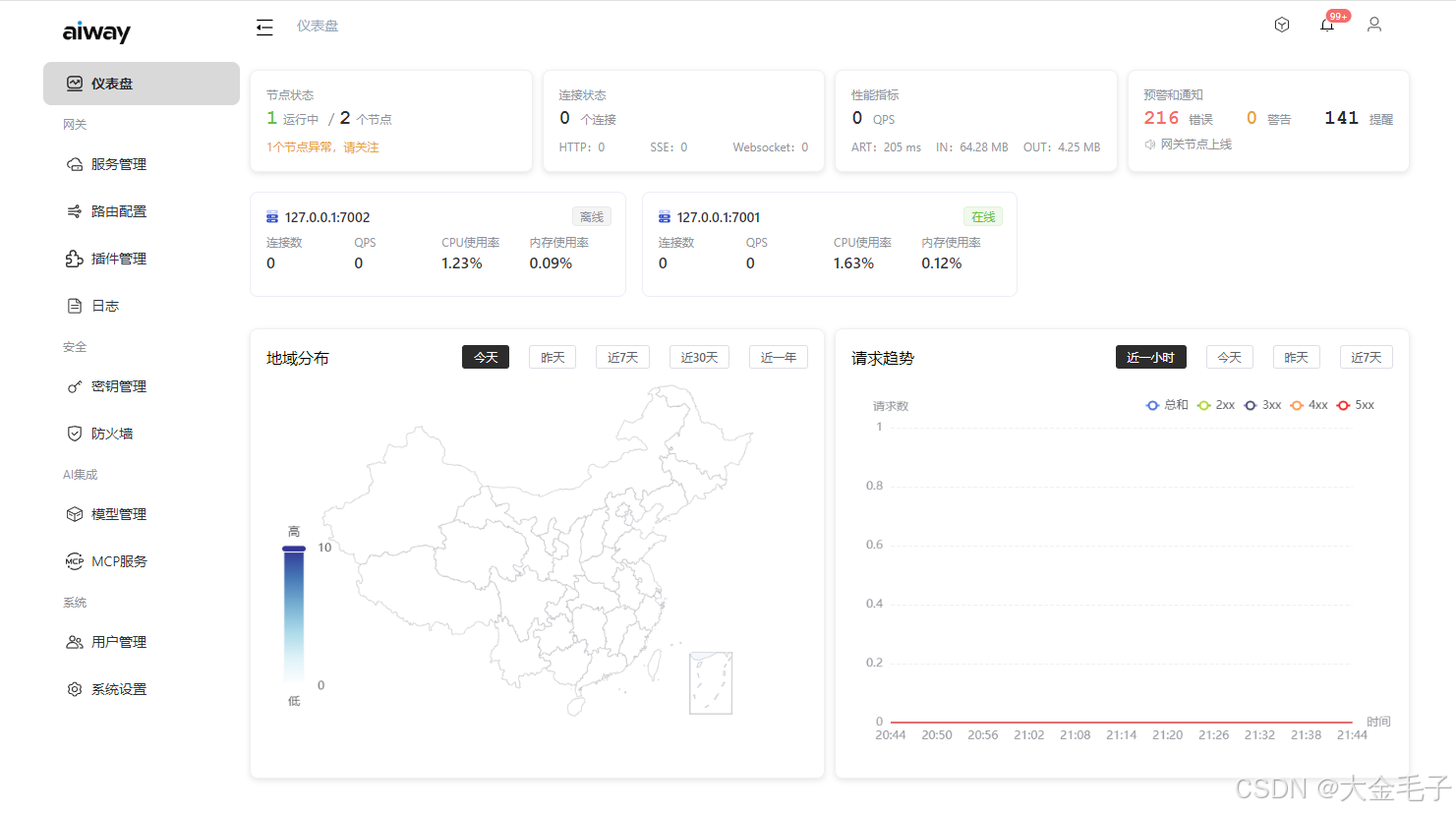
Task: Open 仪表盘 menu item in the sidebar
Action: (x=142, y=84)
